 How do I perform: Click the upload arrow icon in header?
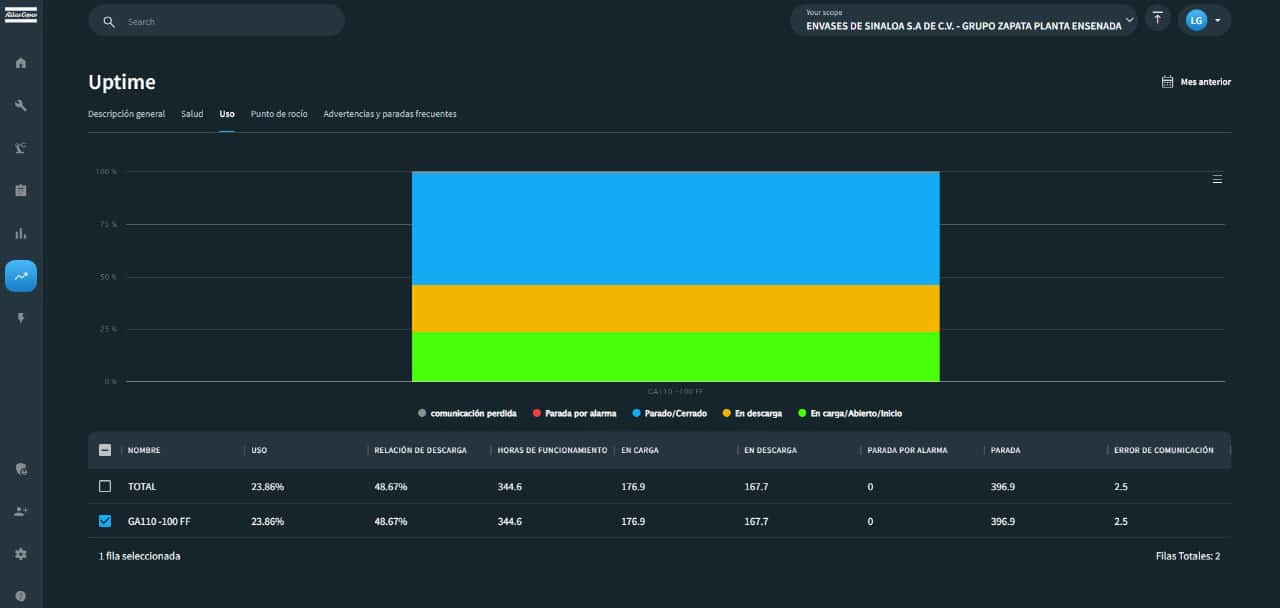(1157, 19)
